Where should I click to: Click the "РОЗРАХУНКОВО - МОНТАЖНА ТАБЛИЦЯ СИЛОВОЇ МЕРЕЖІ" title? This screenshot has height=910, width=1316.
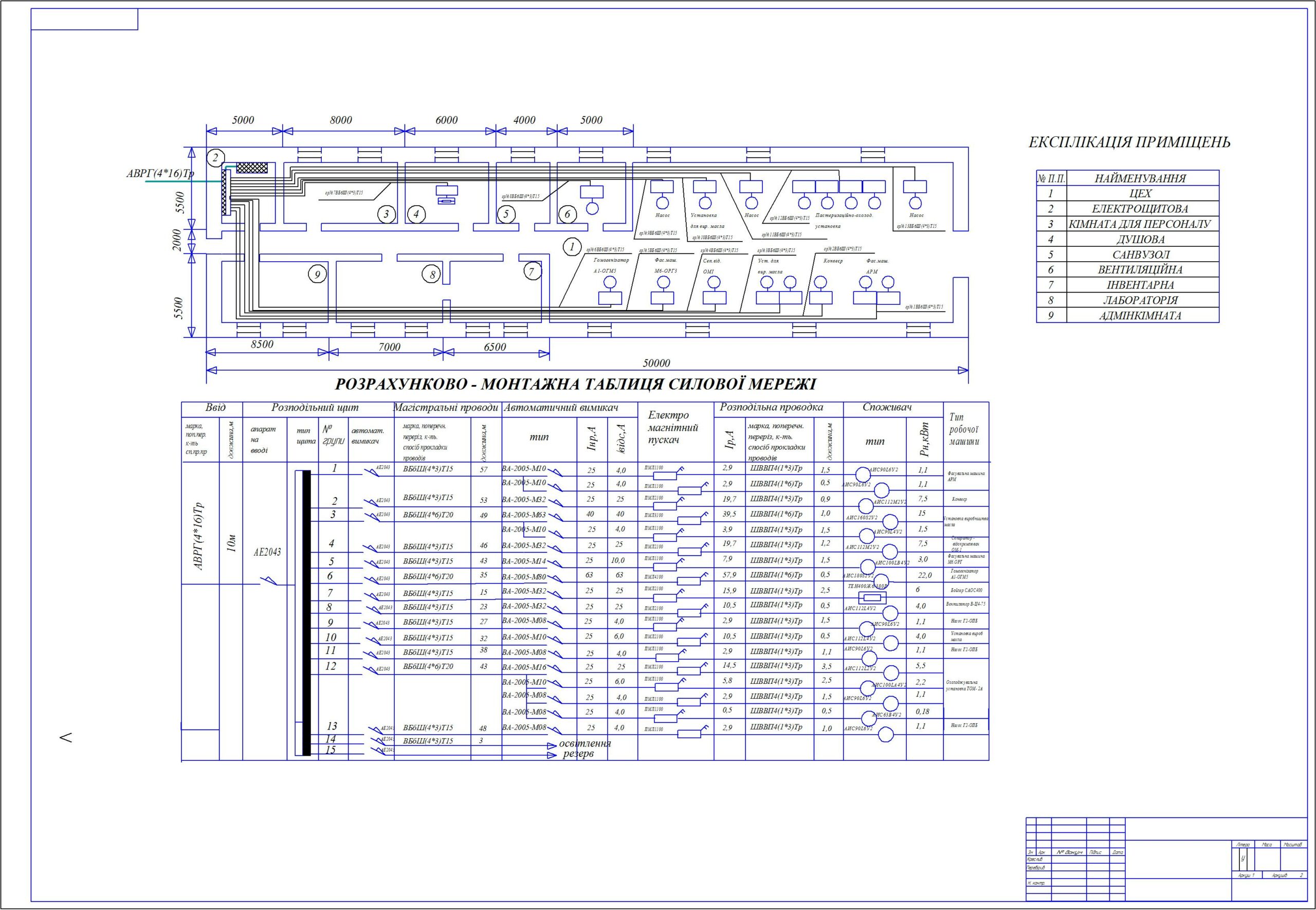pos(575,384)
